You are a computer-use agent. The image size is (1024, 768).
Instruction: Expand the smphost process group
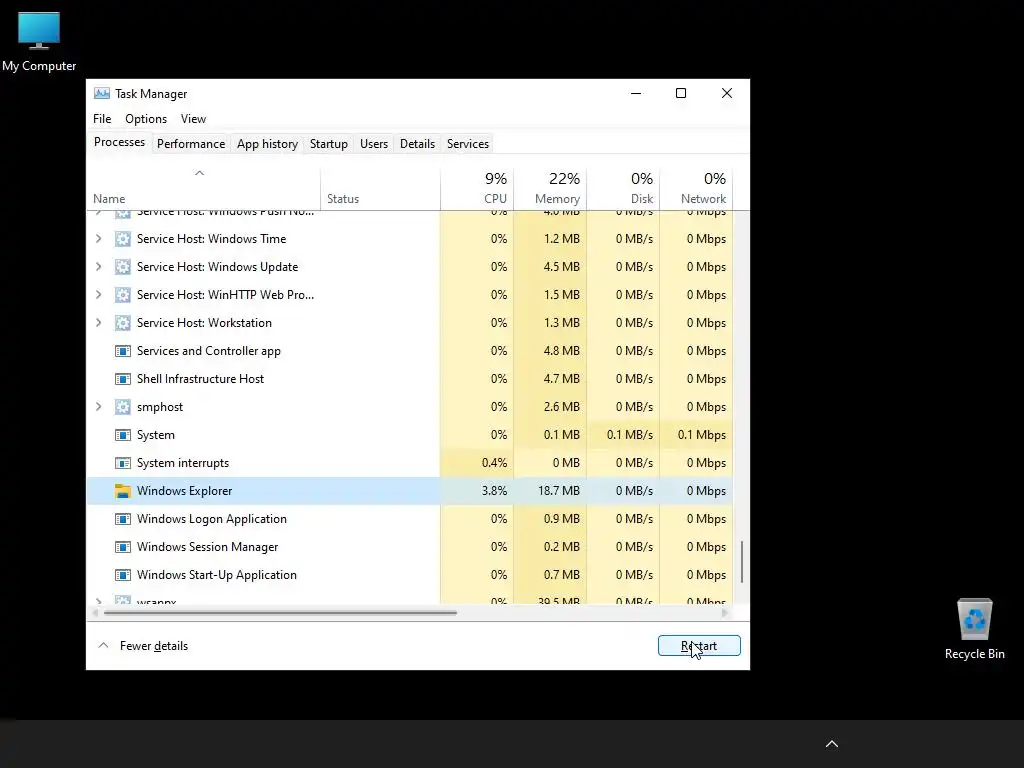(99, 408)
